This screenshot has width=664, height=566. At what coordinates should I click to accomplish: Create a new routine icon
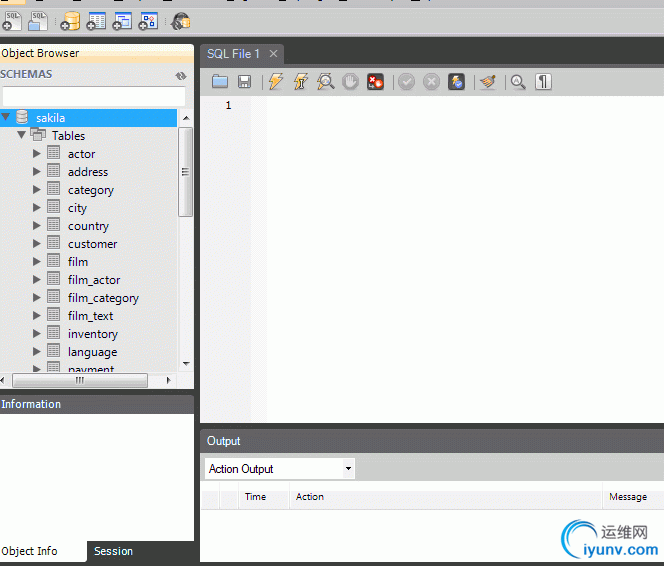(x=148, y=21)
